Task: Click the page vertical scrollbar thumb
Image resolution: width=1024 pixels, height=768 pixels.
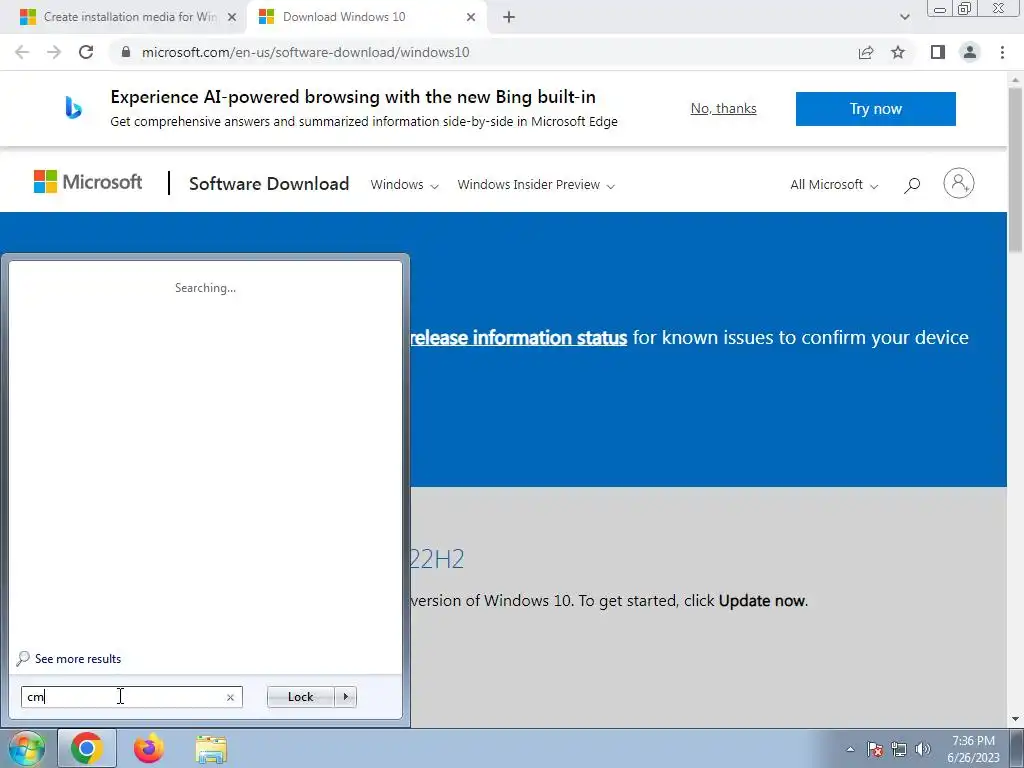Action: [x=1015, y=170]
